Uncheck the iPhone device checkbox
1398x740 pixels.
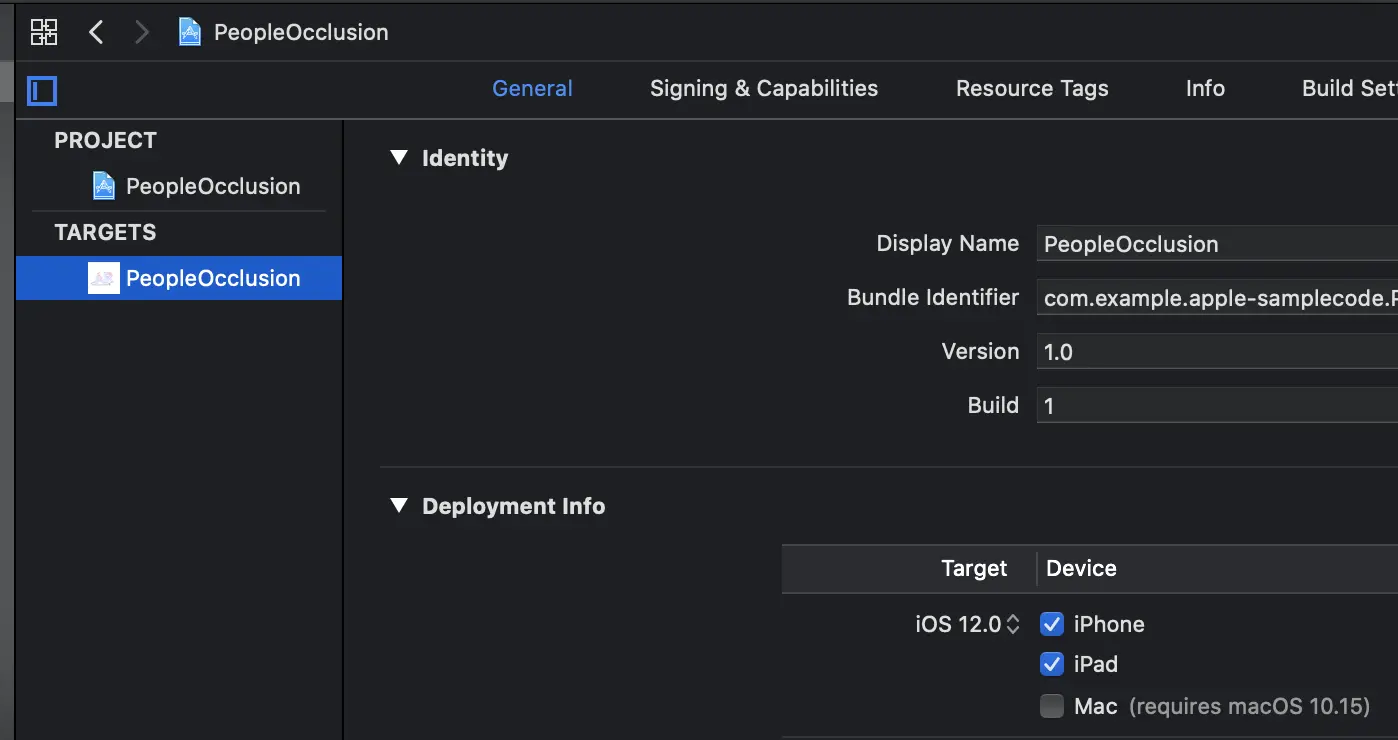coord(1052,624)
